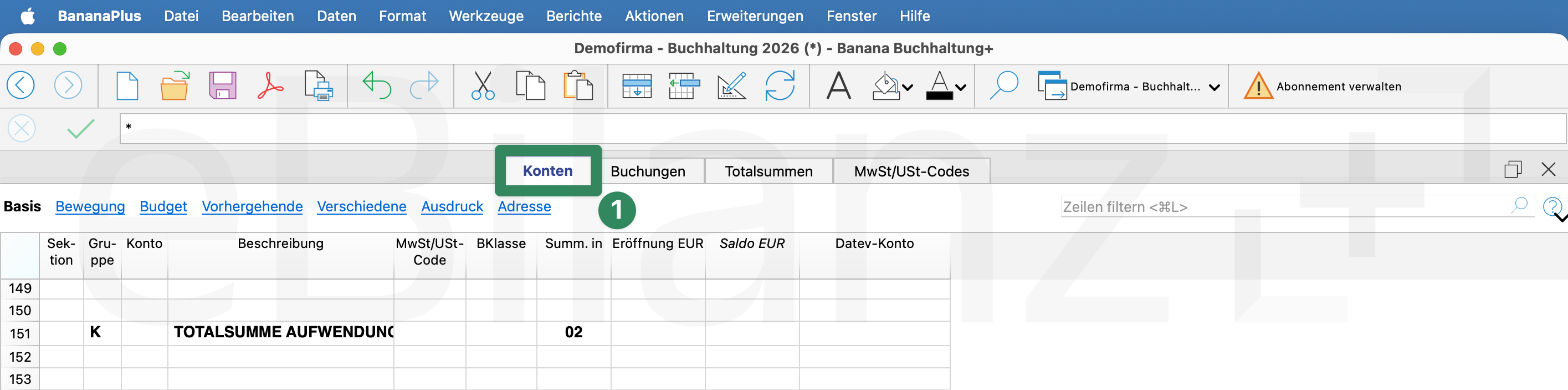Switch to the Buchungen tab
Viewport: 1568px width, 390px height.
coord(648,171)
